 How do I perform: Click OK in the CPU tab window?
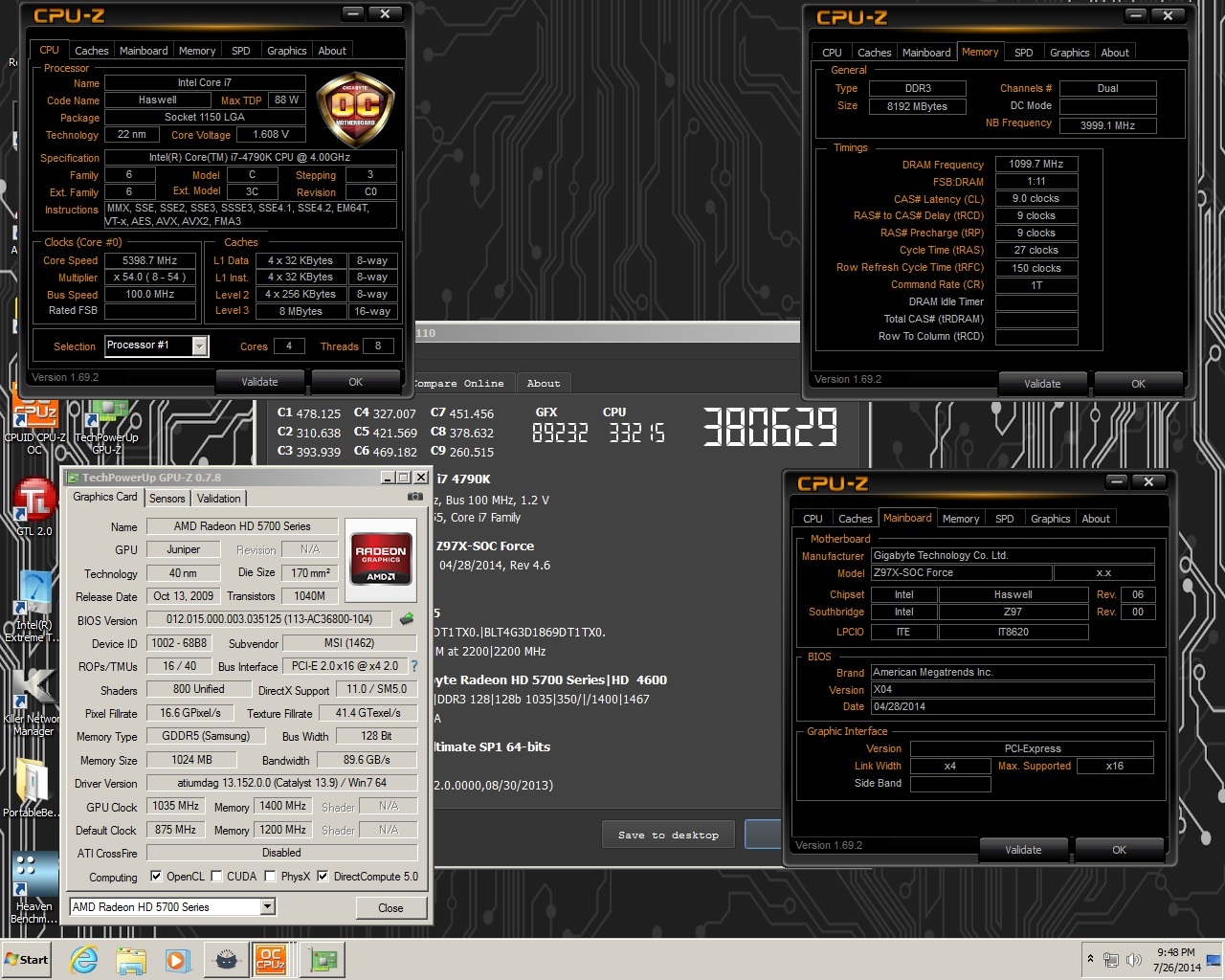[x=355, y=382]
